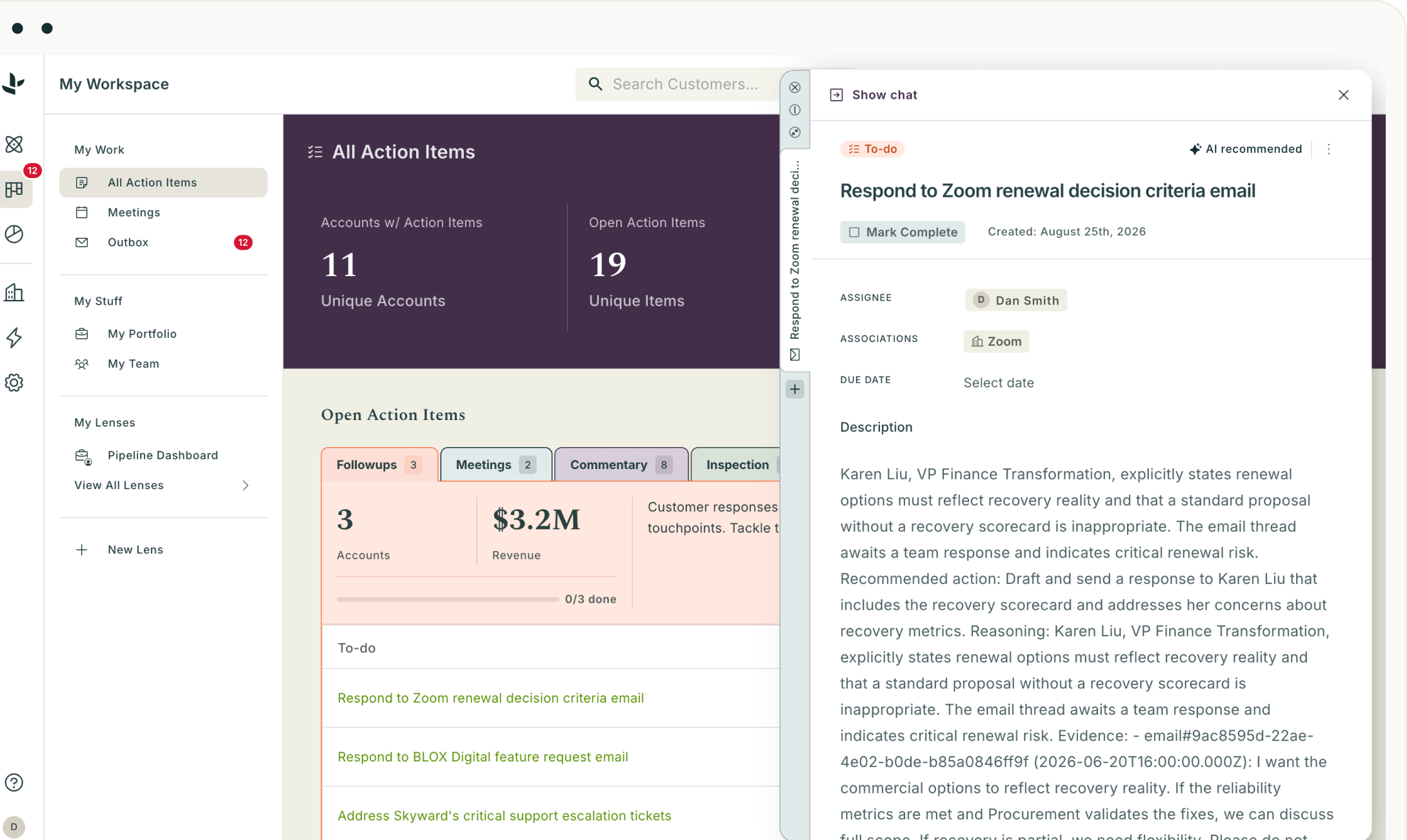Open the pie chart analytics icon

(14, 234)
